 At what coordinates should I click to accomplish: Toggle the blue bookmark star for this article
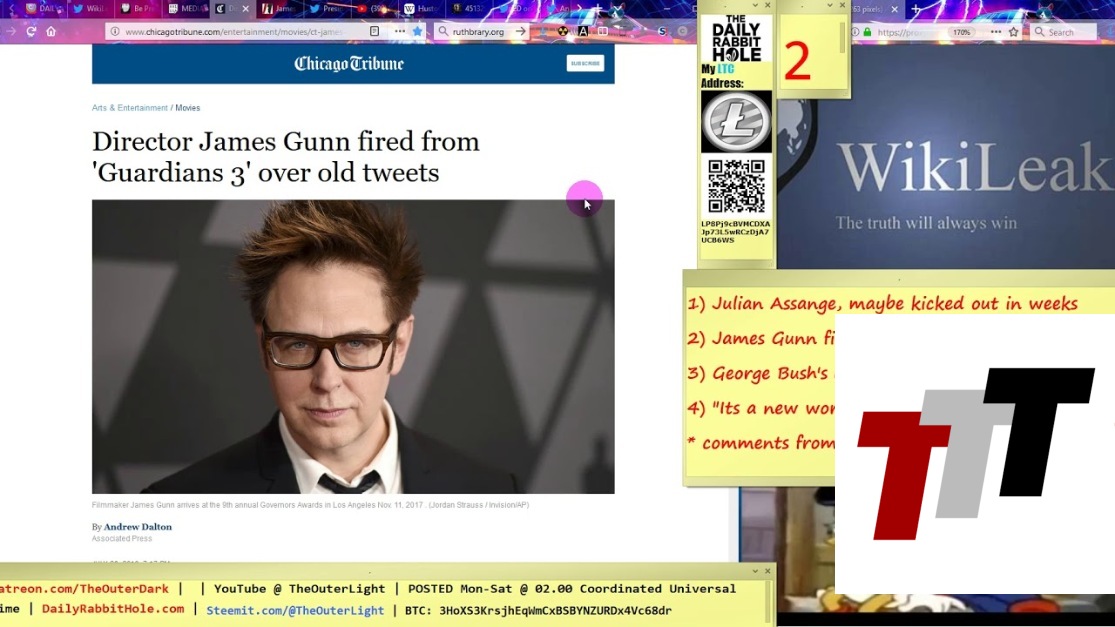point(418,32)
